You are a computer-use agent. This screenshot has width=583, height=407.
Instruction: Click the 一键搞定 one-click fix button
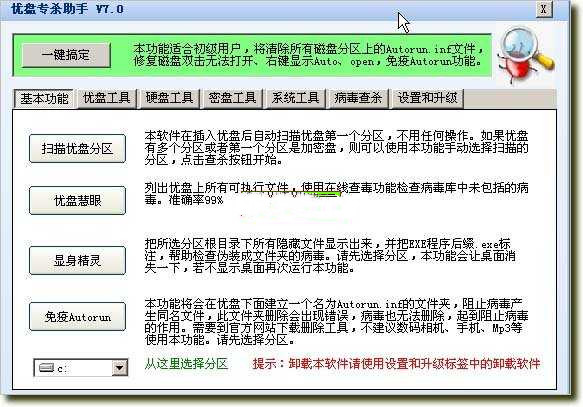click(x=66, y=55)
